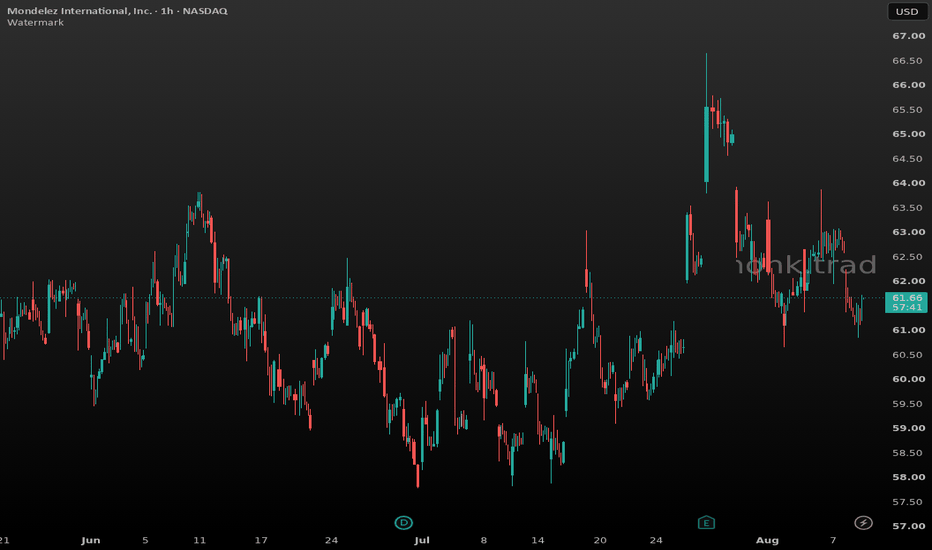The image size is (932, 550).
Task: Click the 14 date label on time axis
Action: pyautogui.click(x=537, y=540)
